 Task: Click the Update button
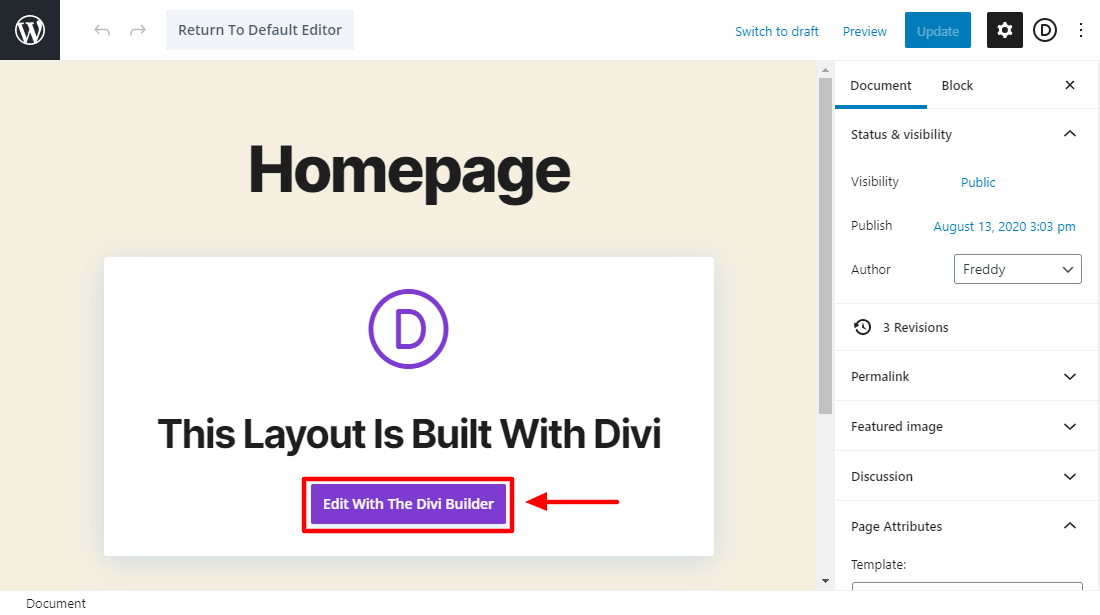(938, 30)
